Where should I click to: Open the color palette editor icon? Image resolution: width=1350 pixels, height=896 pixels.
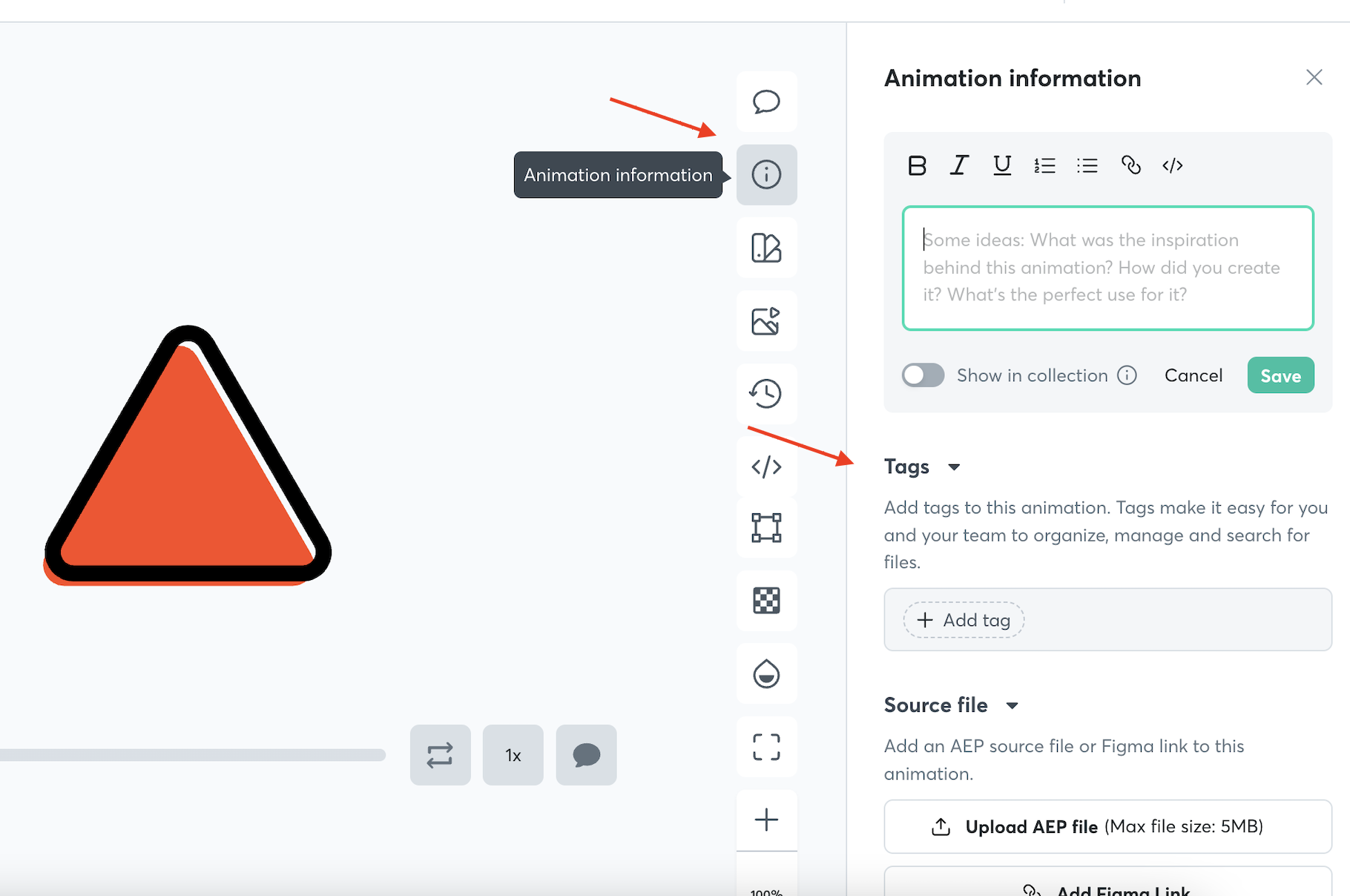[x=766, y=248]
